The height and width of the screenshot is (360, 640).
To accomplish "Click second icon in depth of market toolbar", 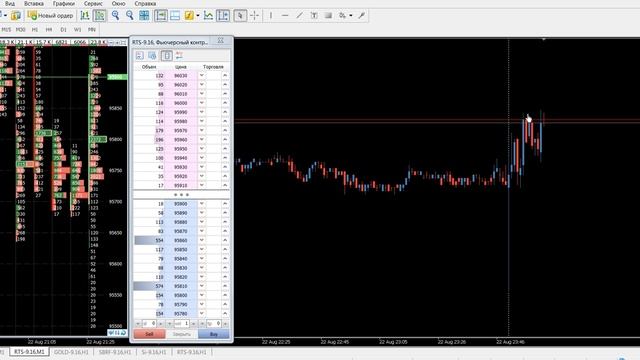I will click(152, 56).
